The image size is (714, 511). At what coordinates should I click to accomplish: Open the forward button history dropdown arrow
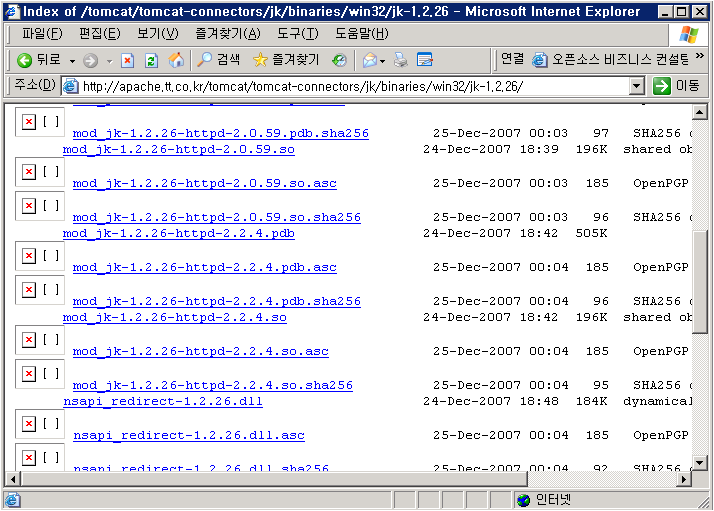click(x=109, y=61)
